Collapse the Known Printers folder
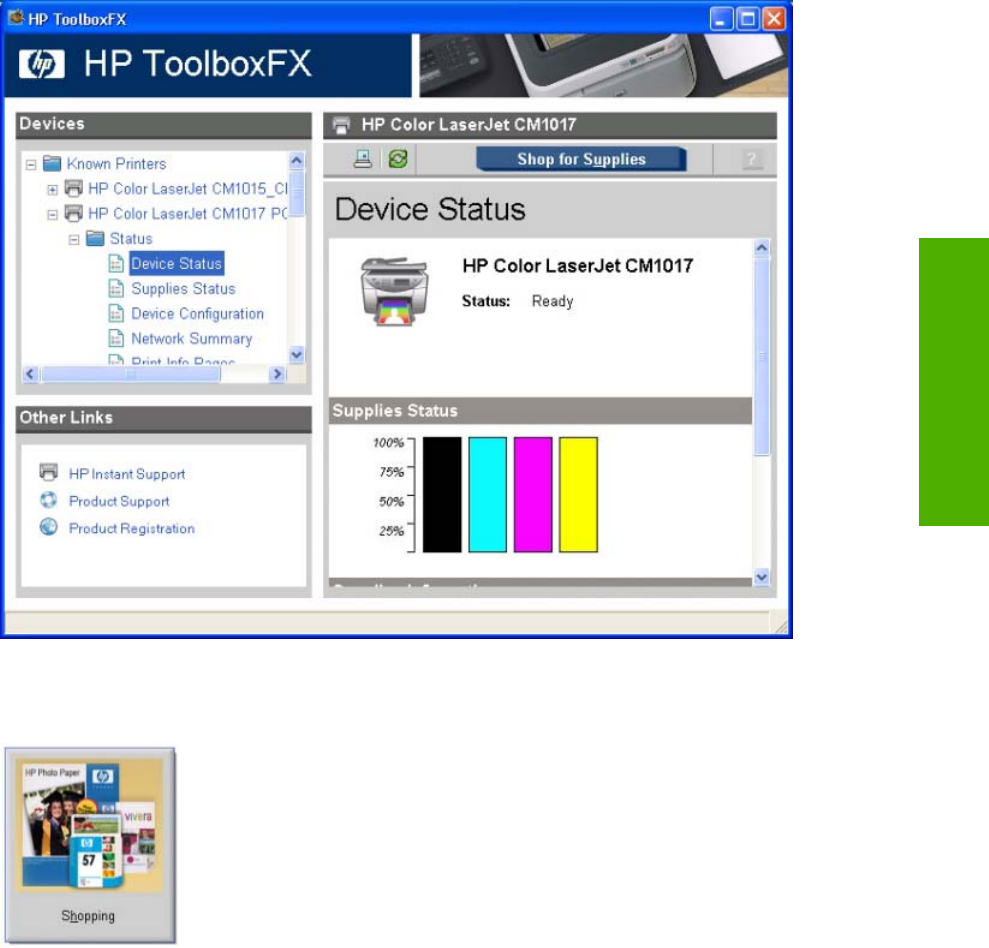989x948 pixels. [x=31, y=165]
